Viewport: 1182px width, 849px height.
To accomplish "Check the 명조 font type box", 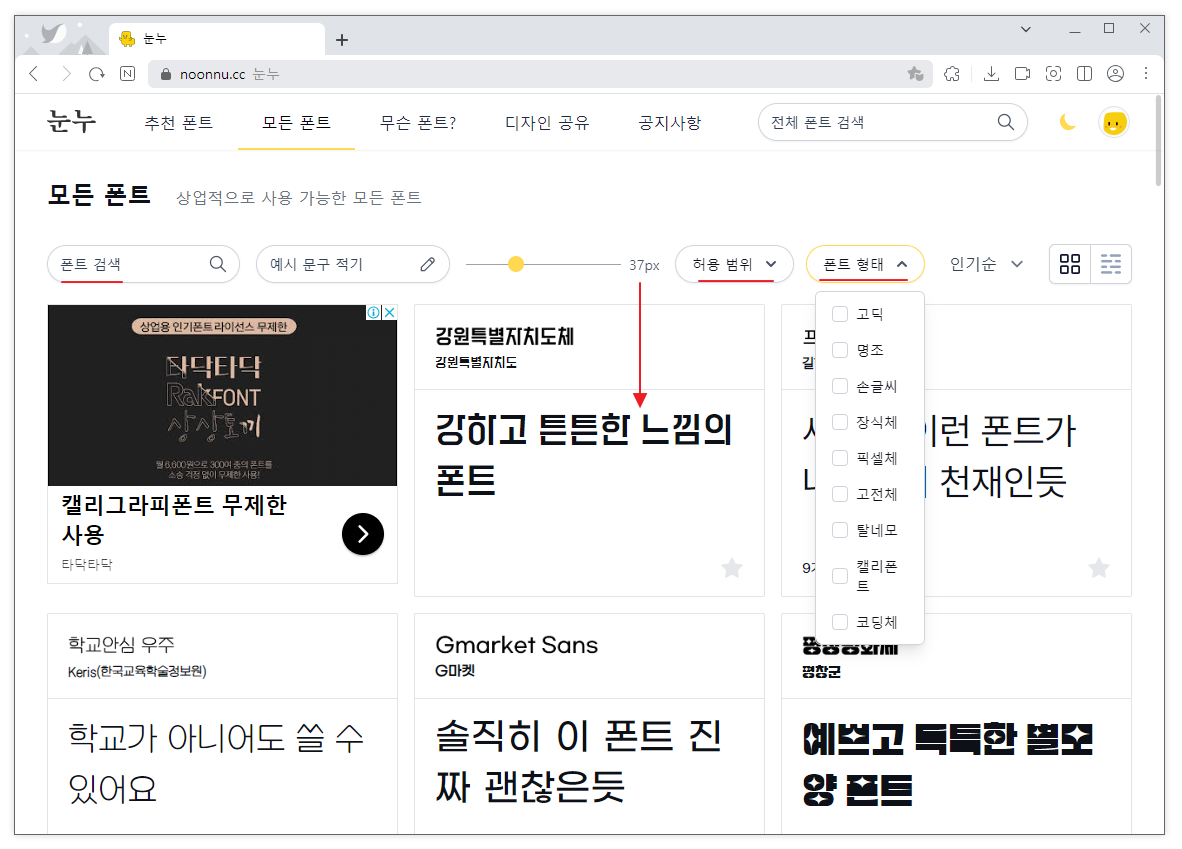I will [x=840, y=350].
